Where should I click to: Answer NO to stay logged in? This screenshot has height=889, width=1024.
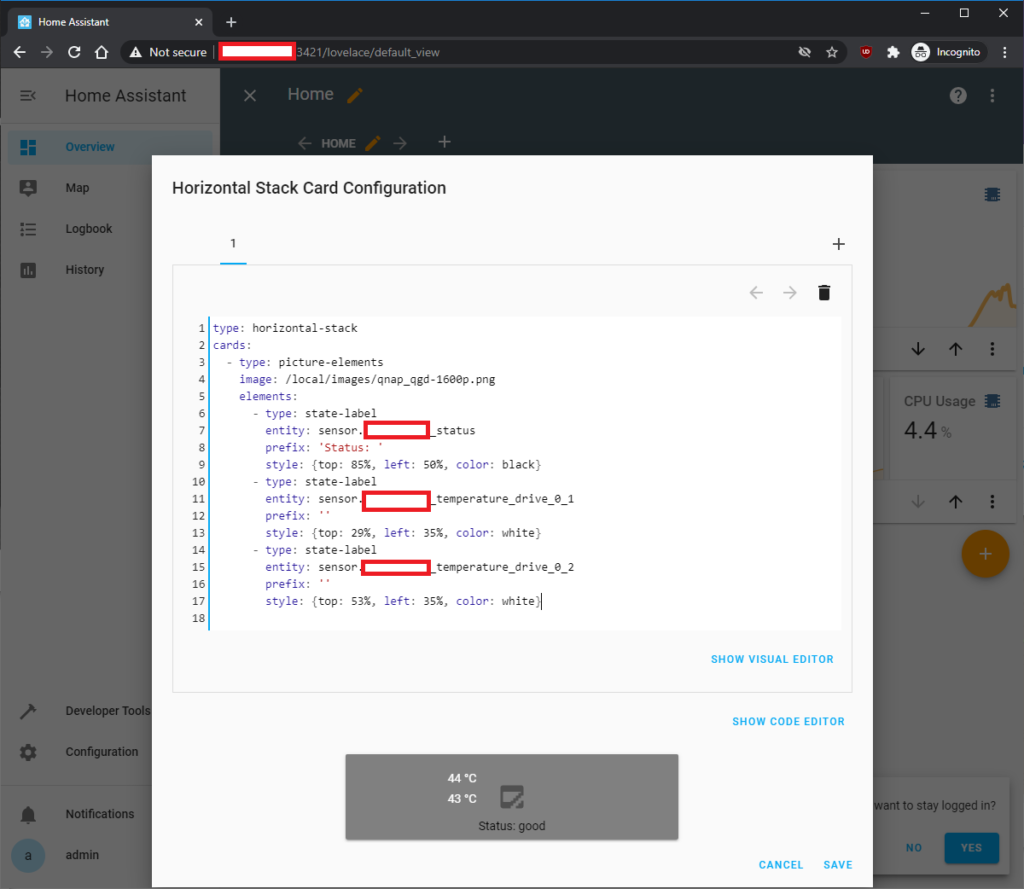tap(914, 848)
